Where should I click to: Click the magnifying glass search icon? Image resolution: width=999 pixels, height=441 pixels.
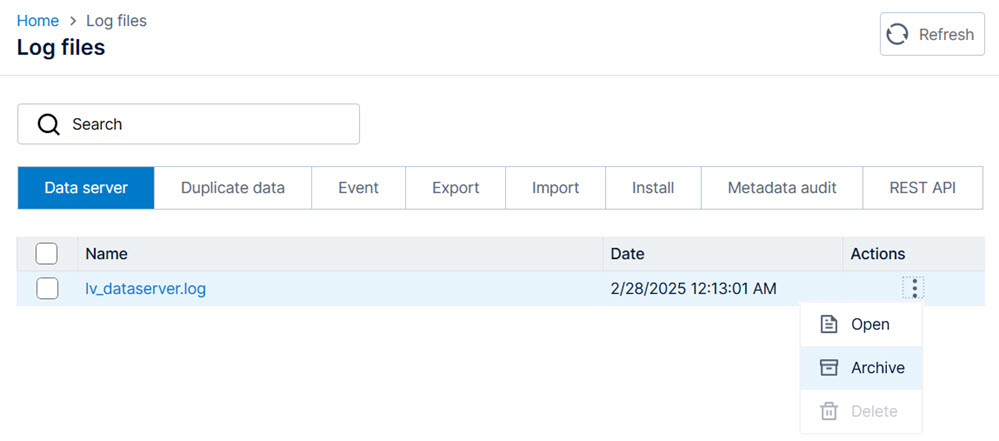[x=48, y=124]
